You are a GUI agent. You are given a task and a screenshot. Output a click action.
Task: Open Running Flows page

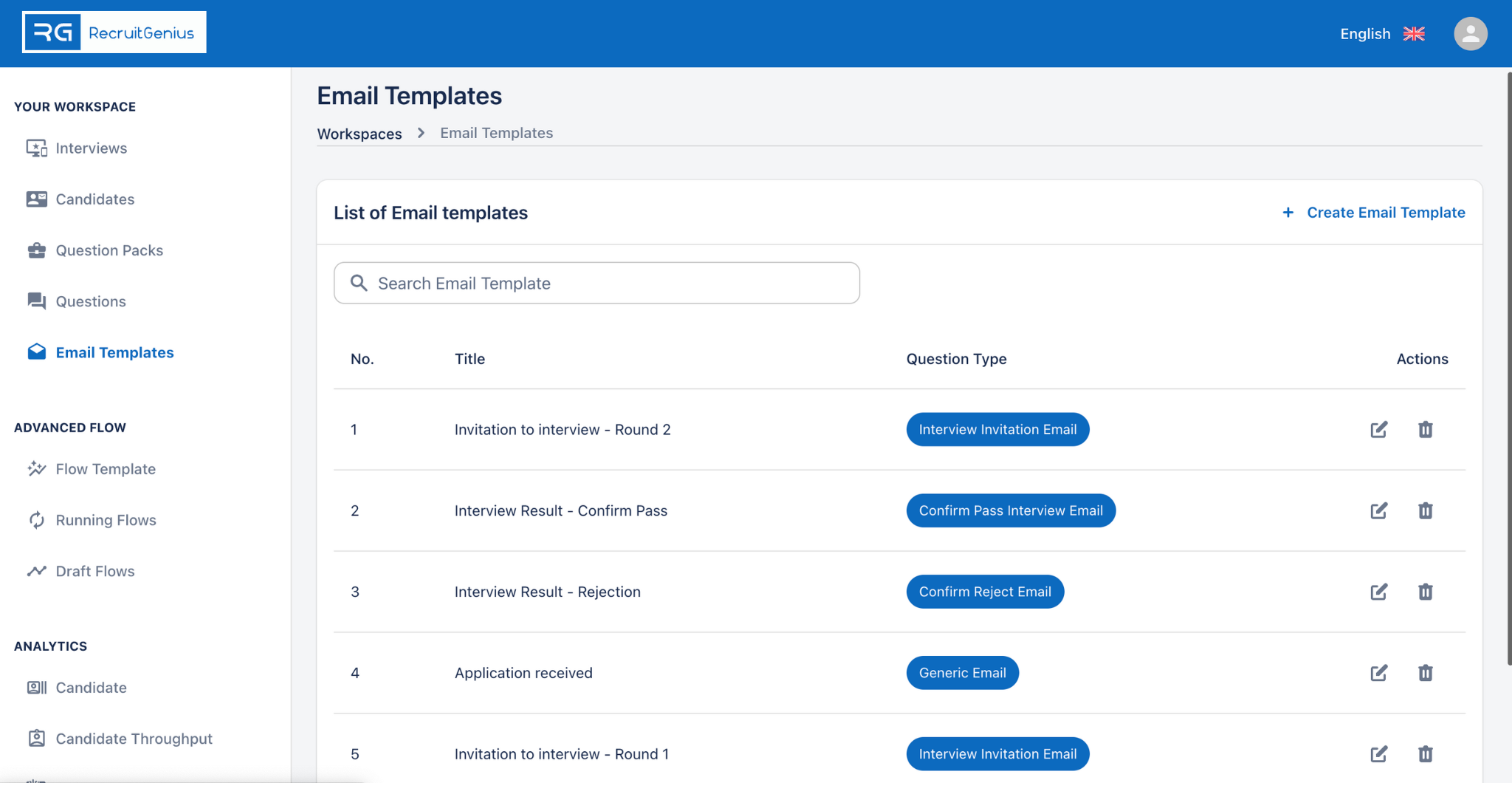106,520
